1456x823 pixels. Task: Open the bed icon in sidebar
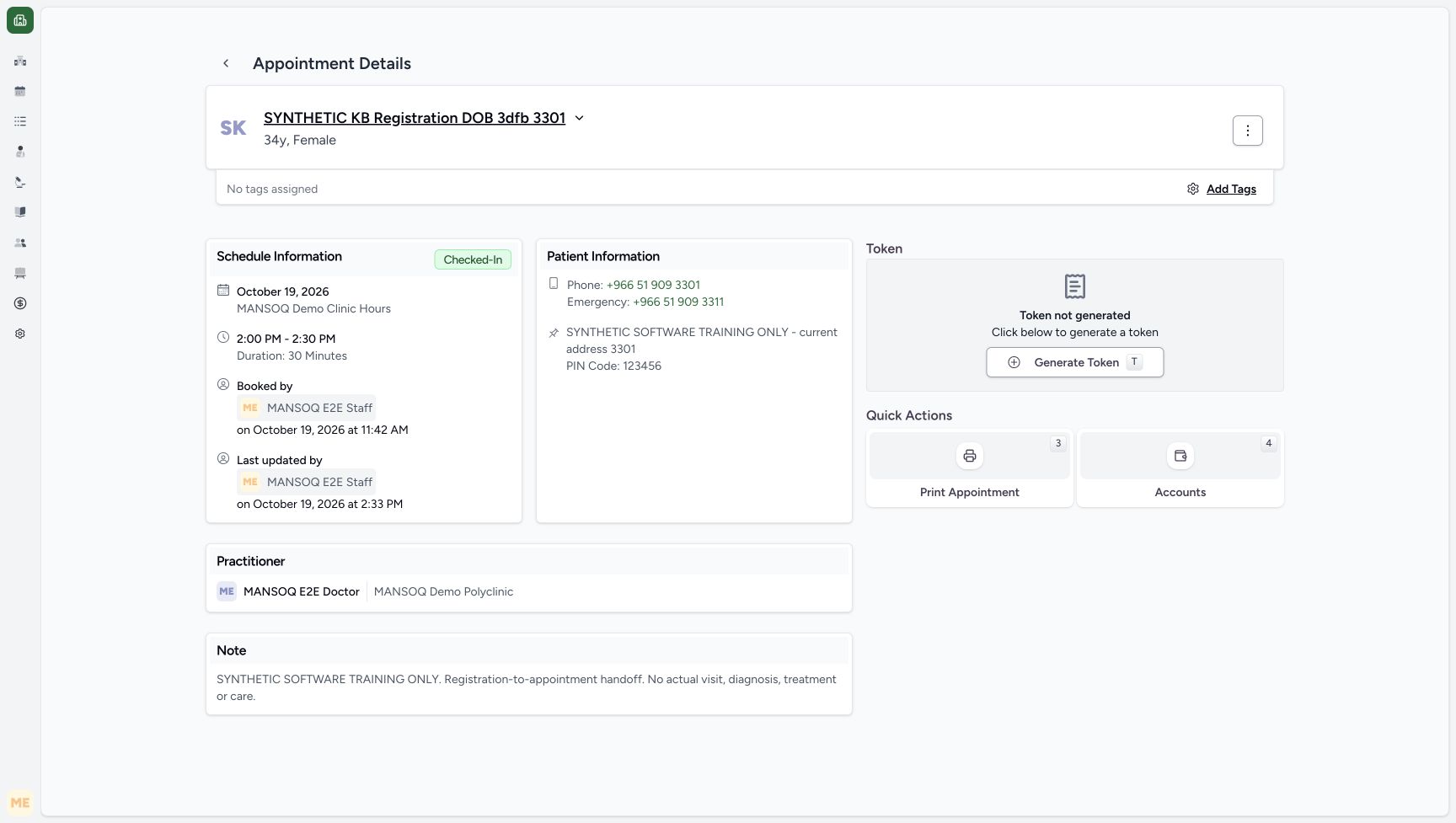point(20,273)
